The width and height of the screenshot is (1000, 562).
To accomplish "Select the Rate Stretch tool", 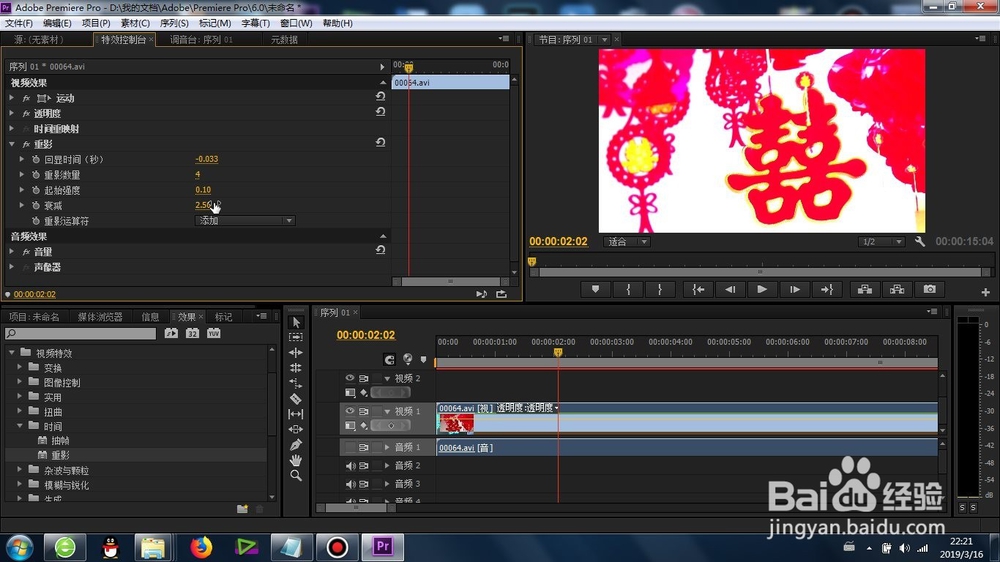I will pos(296,383).
